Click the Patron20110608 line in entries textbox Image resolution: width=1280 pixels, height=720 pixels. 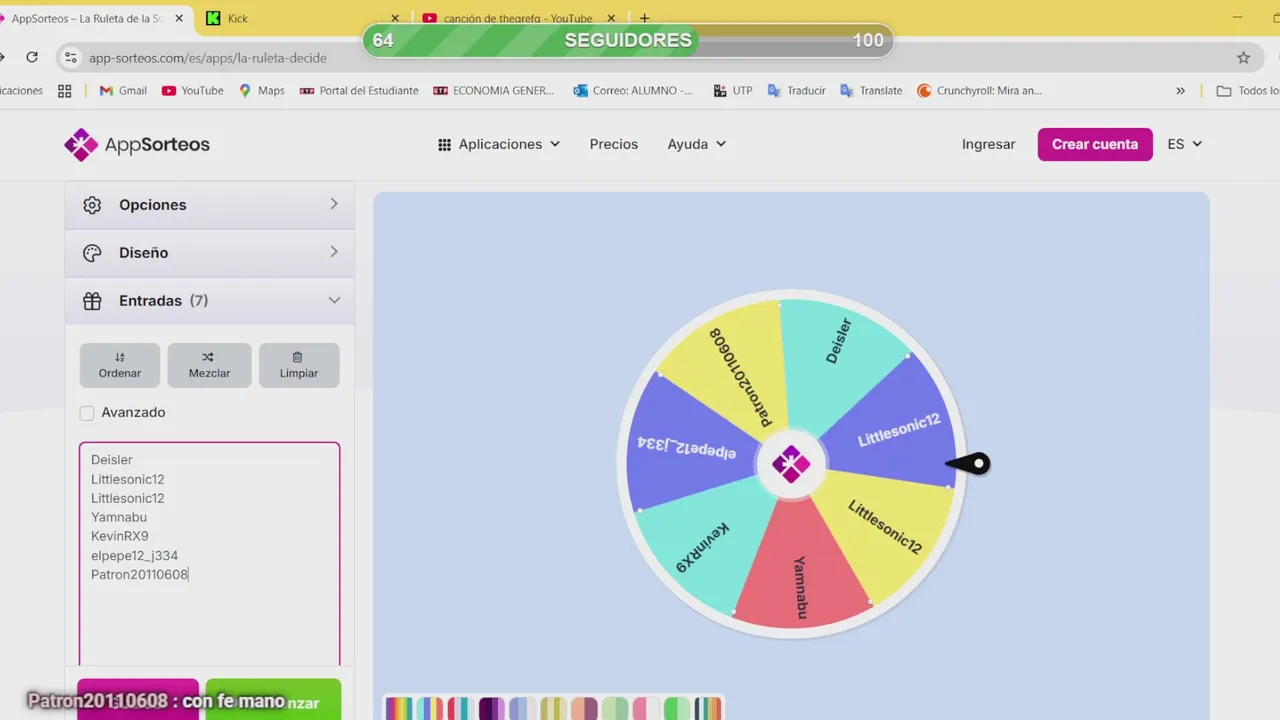click(x=139, y=574)
